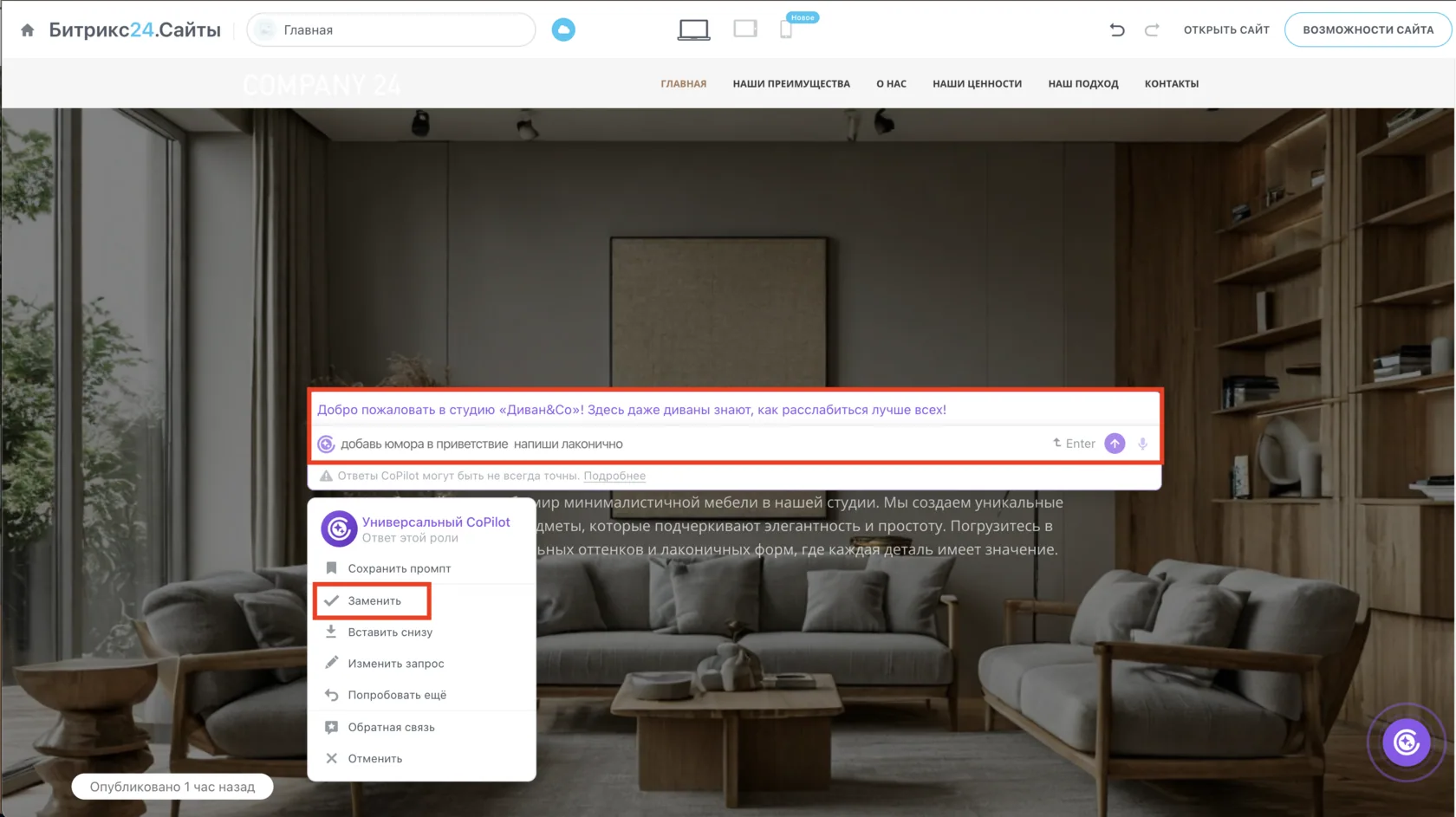Go to КОНТАКТЫ section in site menu
This screenshot has width=1456, height=817.
tap(1171, 84)
